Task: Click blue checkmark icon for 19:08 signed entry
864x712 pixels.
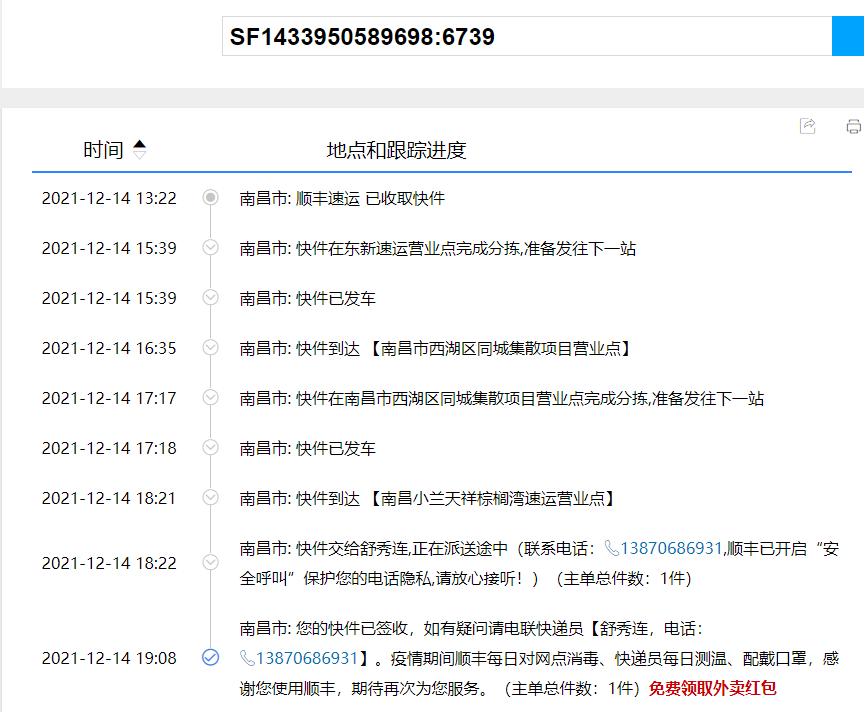Action: [210, 657]
